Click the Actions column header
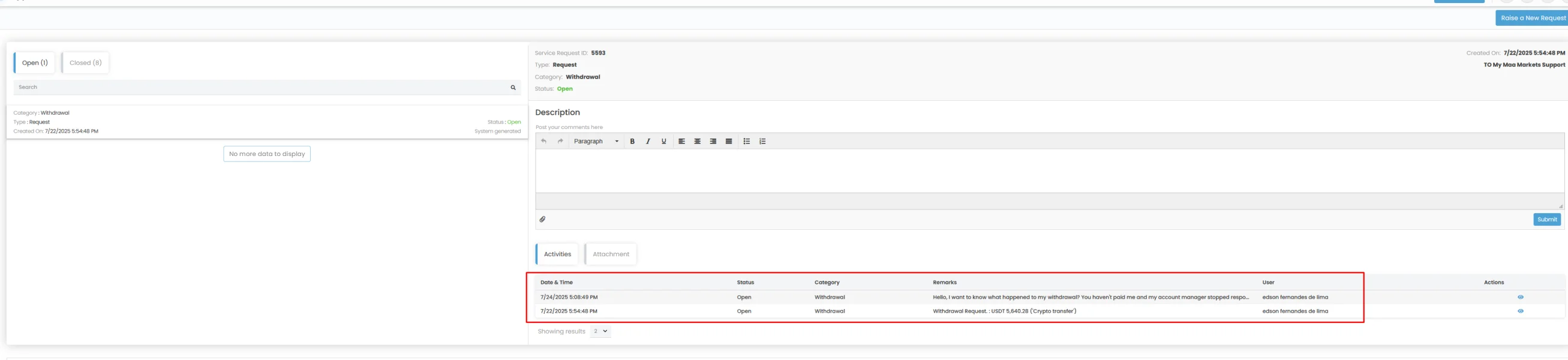Image resolution: width=1568 pixels, height=360 pixels. pyautogui.click(x=1493, y=283)
